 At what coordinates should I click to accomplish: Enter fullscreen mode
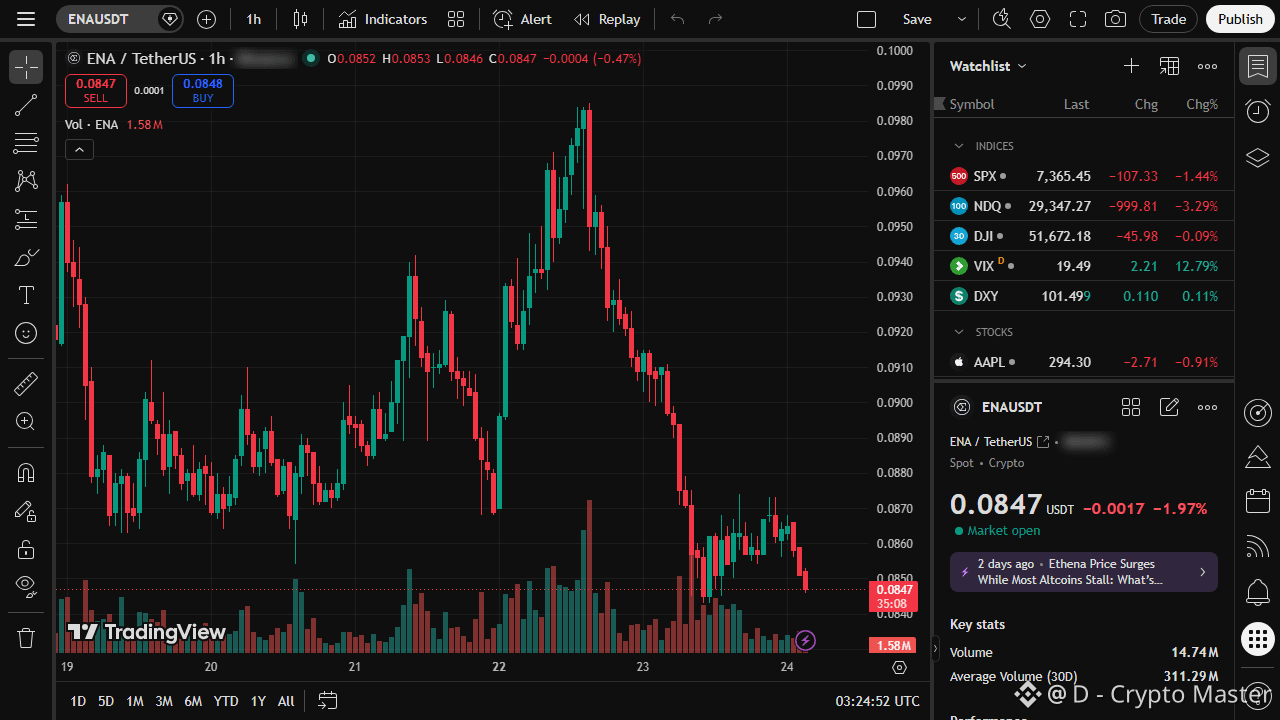click(x=1078, y=19)
